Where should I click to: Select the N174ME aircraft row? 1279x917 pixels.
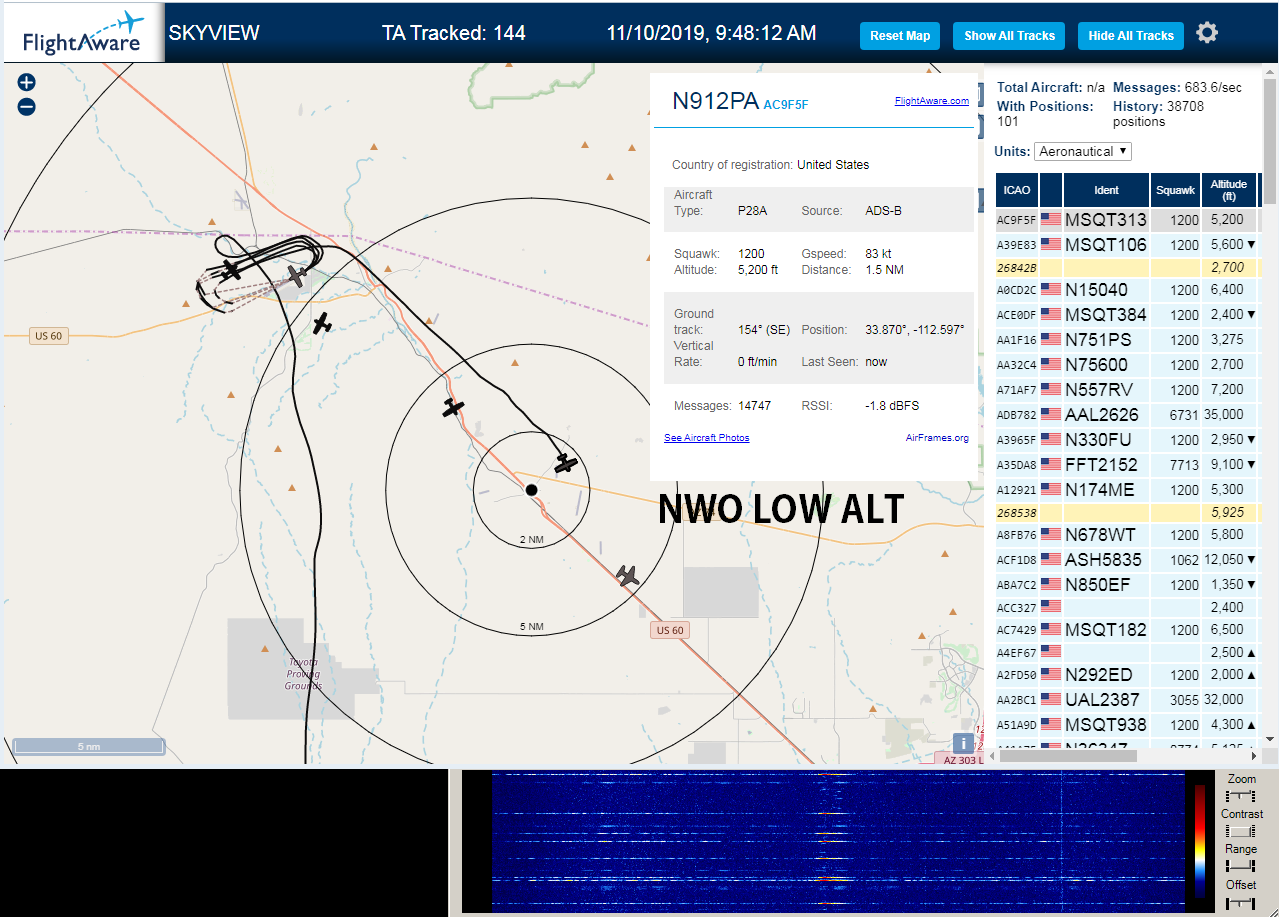(1128, 489)
